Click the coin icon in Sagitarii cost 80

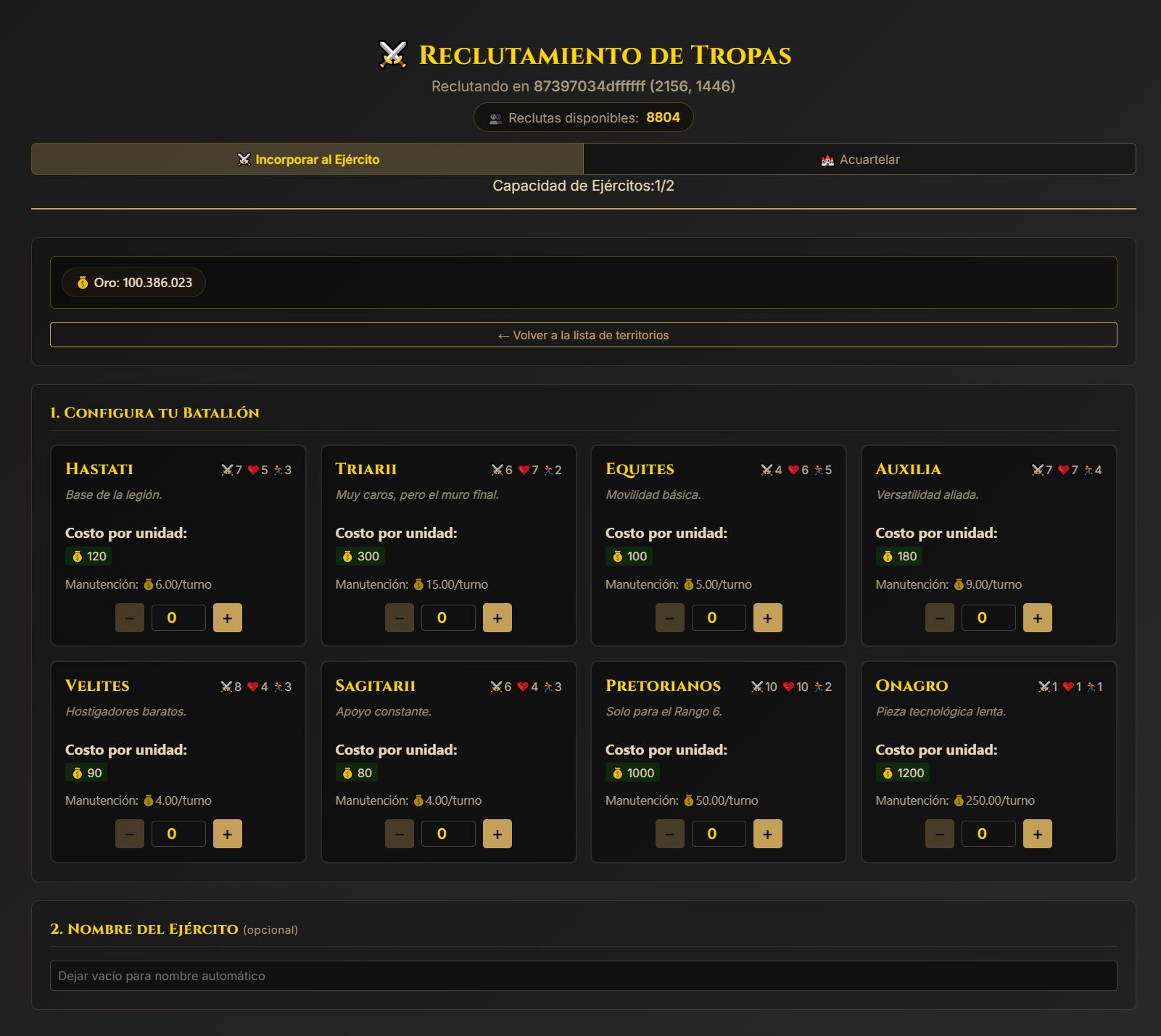pyautogui.click(x=347, y=773)
